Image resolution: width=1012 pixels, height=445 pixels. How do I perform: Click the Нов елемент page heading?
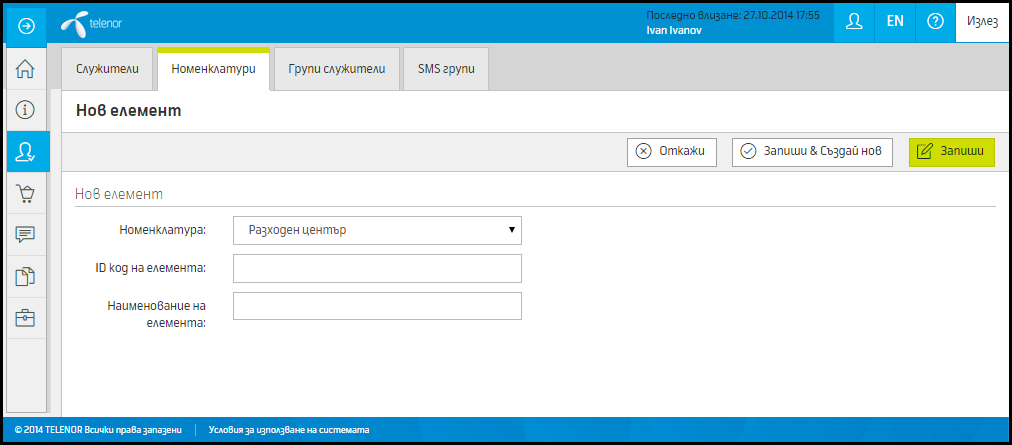[128, 111]
